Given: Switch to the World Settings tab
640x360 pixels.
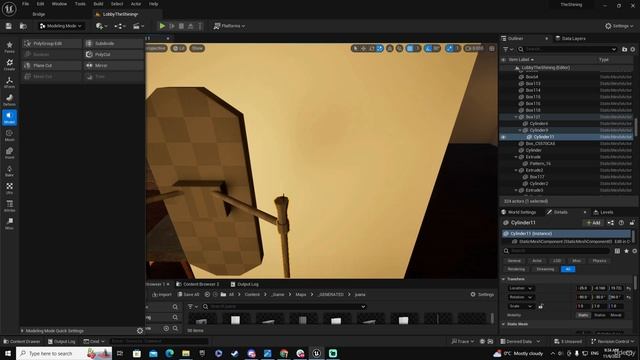Looking at the screenshot, I should click(x=519, y=212).
